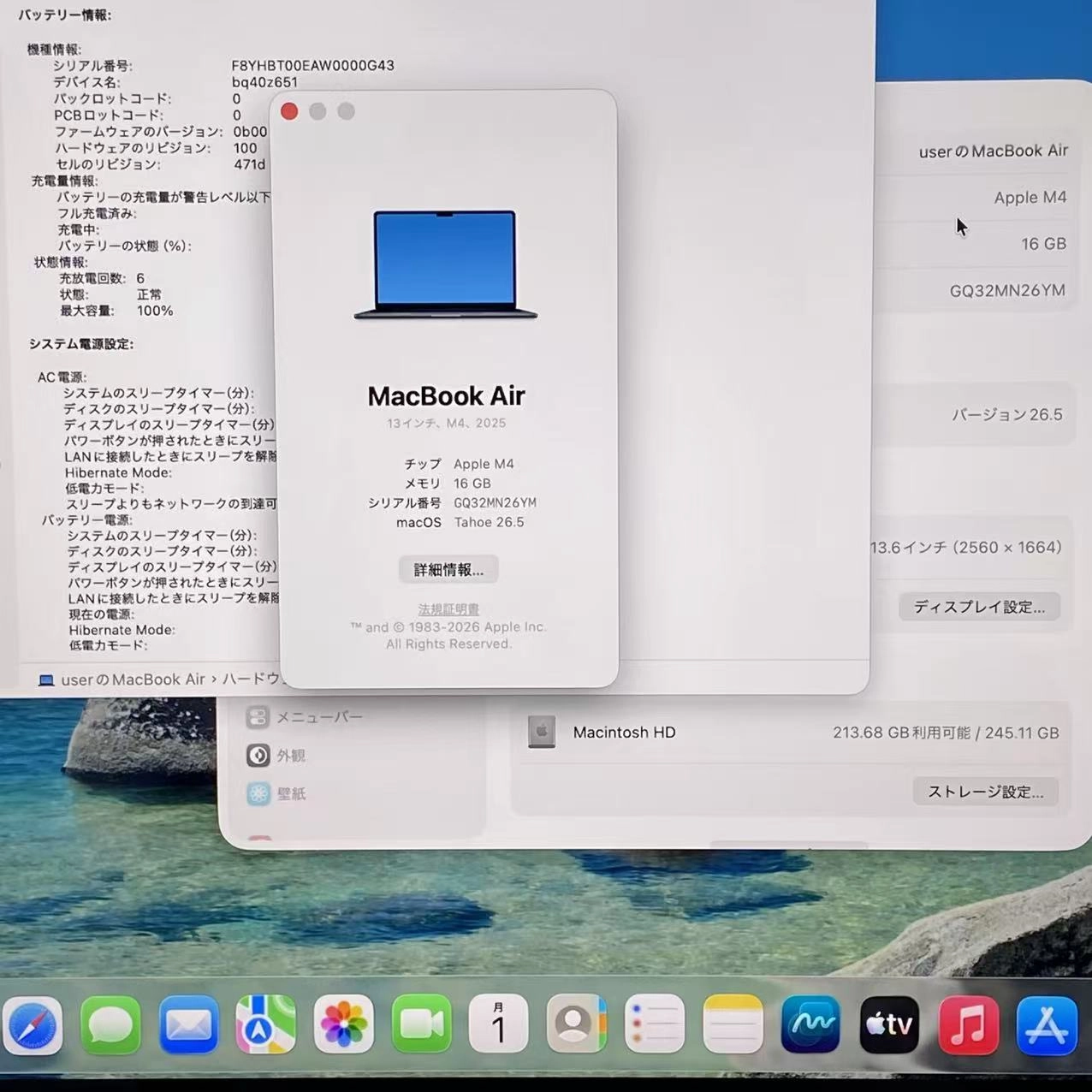This screenshot has width=1092, height=1092.
Task: Click the 充電量情報 heading
Action: (64, 181)
